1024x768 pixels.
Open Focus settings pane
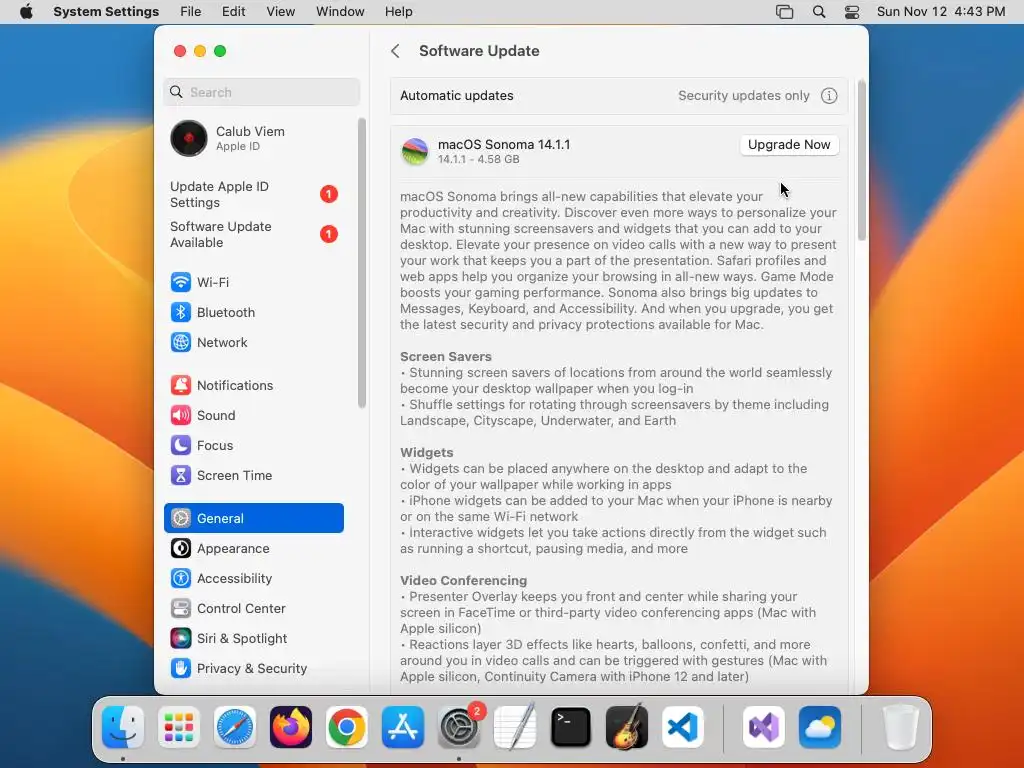253,445
